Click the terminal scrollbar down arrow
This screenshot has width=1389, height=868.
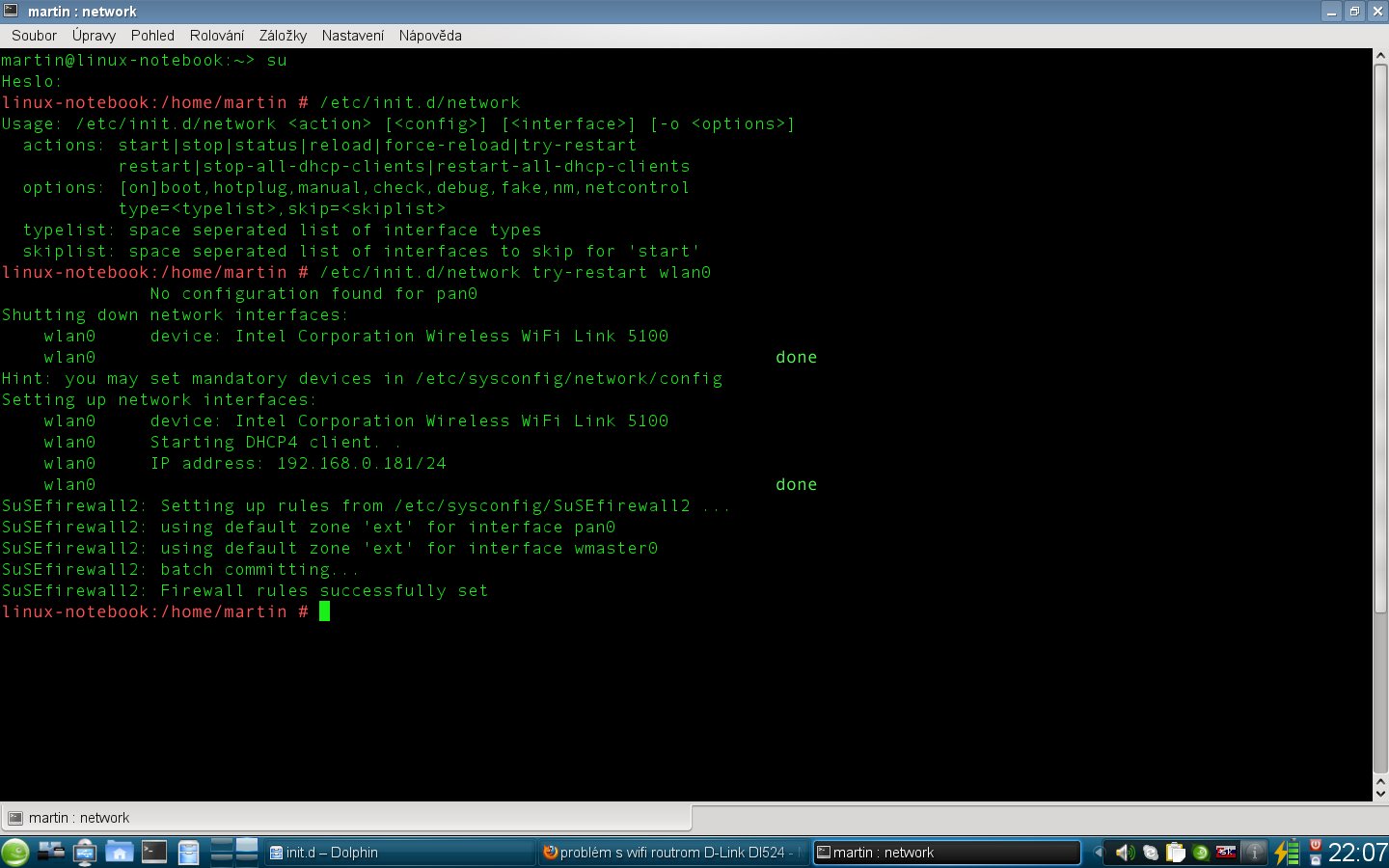click(x=1379, y=793)
